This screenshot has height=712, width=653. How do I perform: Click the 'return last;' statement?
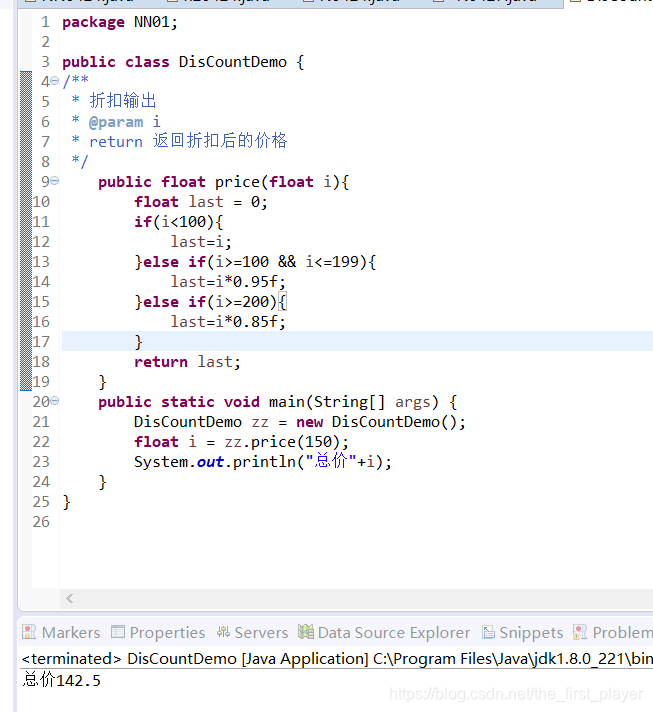(187, 362)
